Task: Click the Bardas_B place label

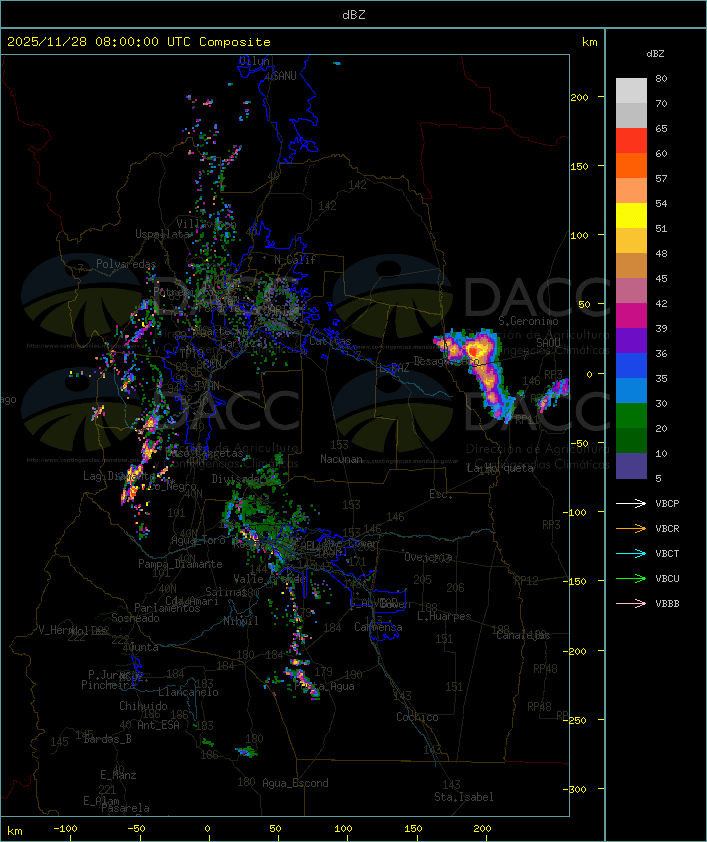Action: pos(107,739)
